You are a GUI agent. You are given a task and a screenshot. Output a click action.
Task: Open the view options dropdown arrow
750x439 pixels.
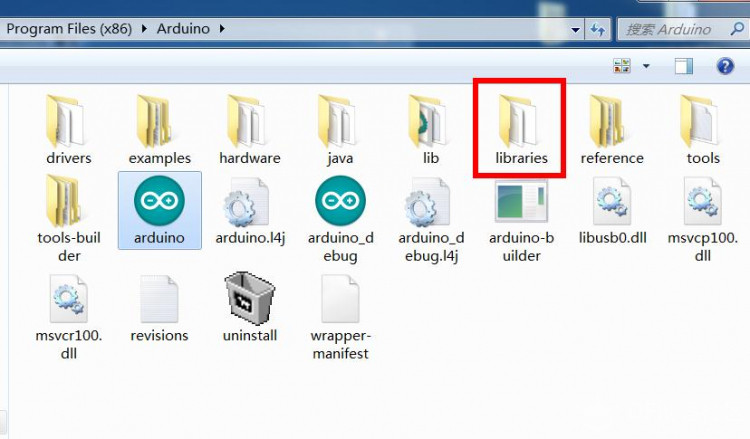[x=646, y=66]
